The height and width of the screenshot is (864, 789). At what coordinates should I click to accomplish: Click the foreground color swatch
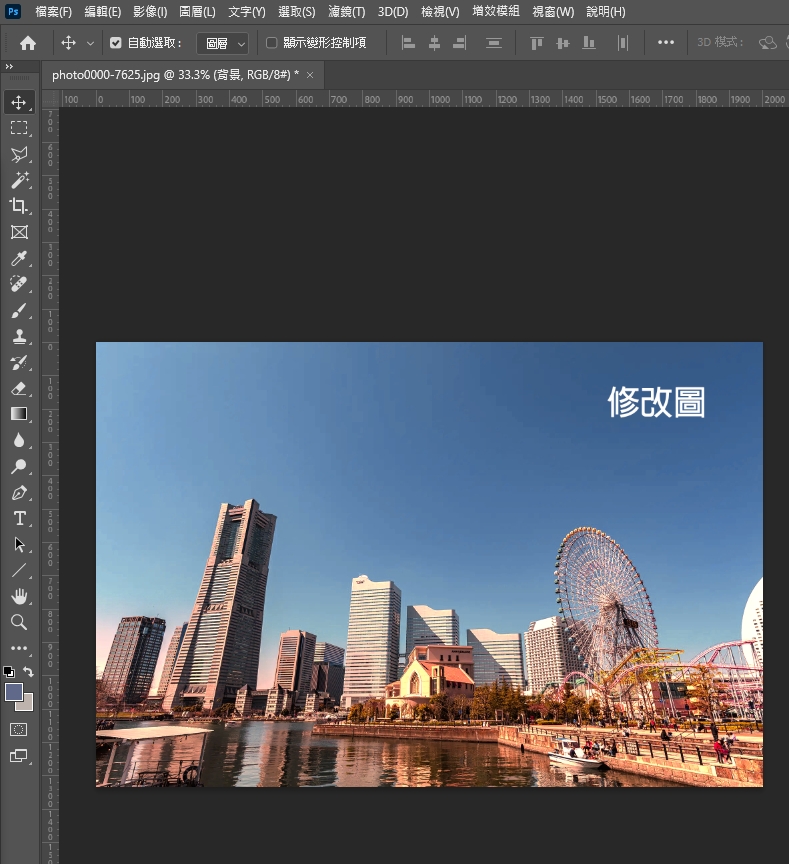pyautogui.click(x=14, y=692)
